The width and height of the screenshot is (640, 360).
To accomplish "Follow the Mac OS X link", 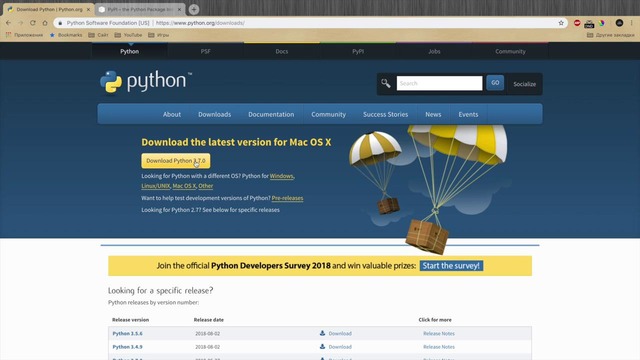I will pos(184,186).
